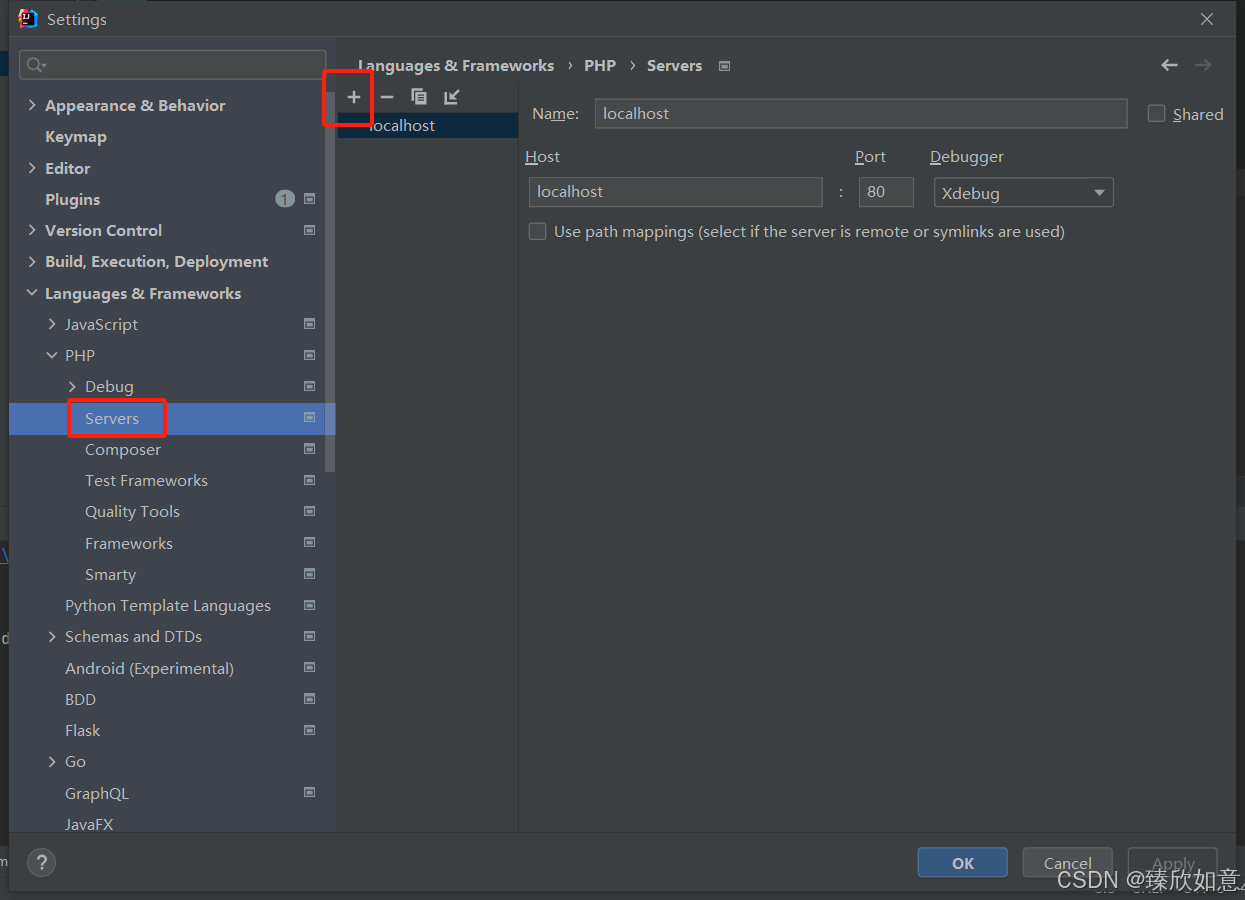
Task: Click the settings icon beside Servers breadcrumb
Action: tap(723, 65)
